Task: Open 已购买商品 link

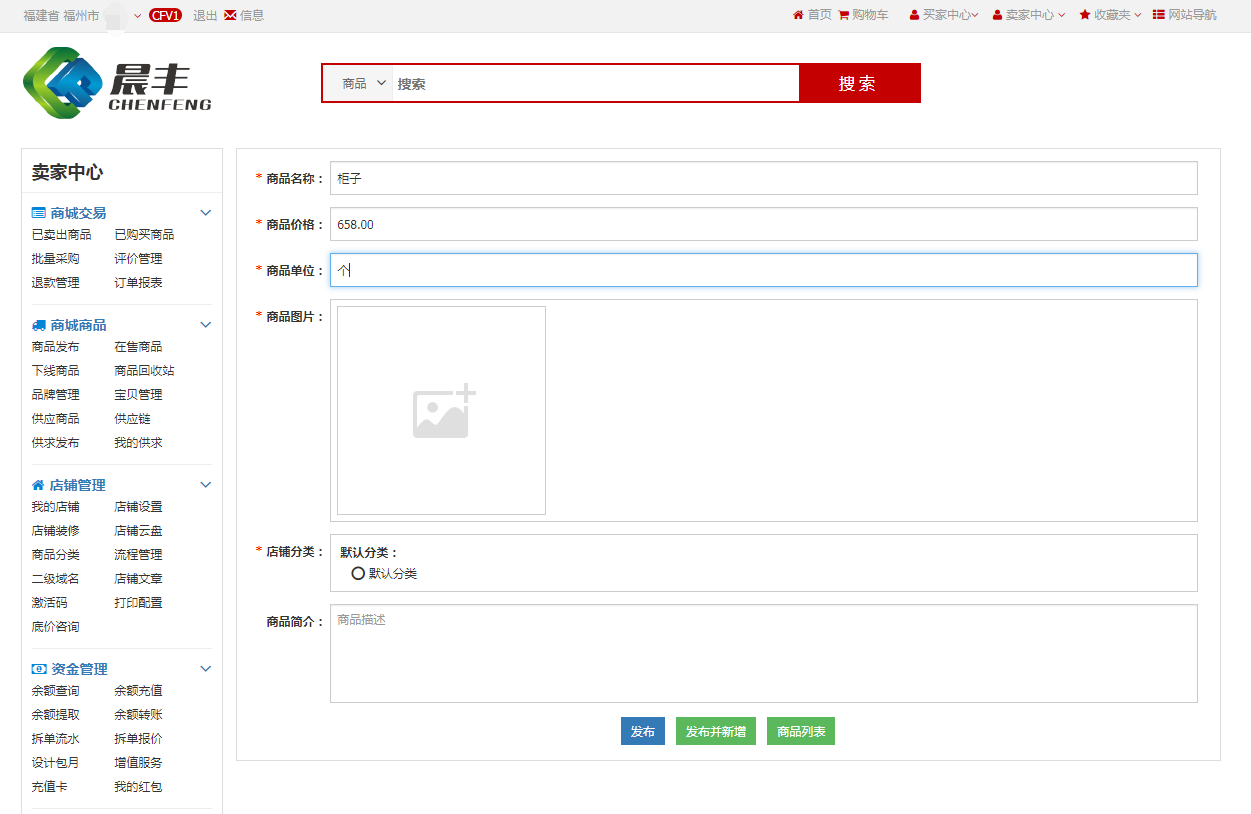Action: 144,235
